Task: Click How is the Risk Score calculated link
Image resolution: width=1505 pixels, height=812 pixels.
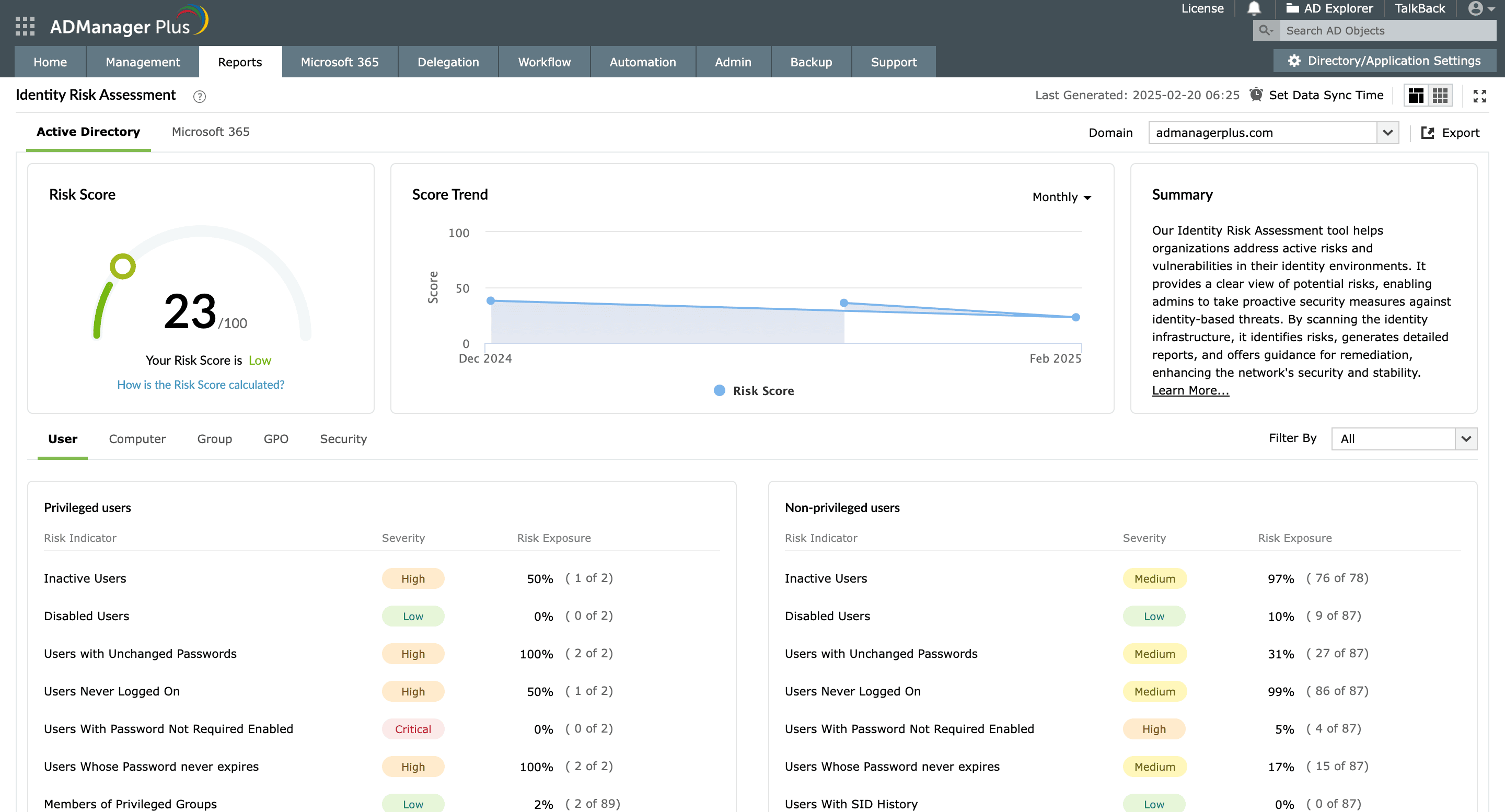Action: [200, 383]
